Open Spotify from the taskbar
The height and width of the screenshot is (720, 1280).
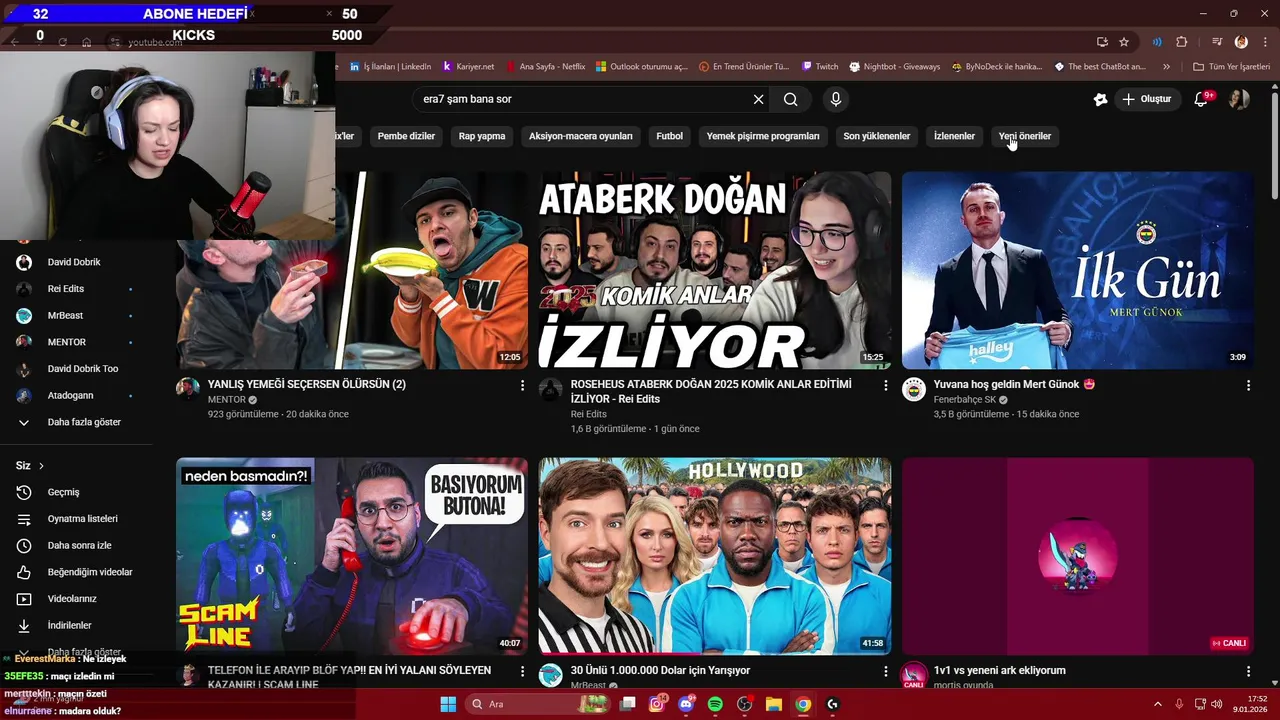click(x=715, y=704)
